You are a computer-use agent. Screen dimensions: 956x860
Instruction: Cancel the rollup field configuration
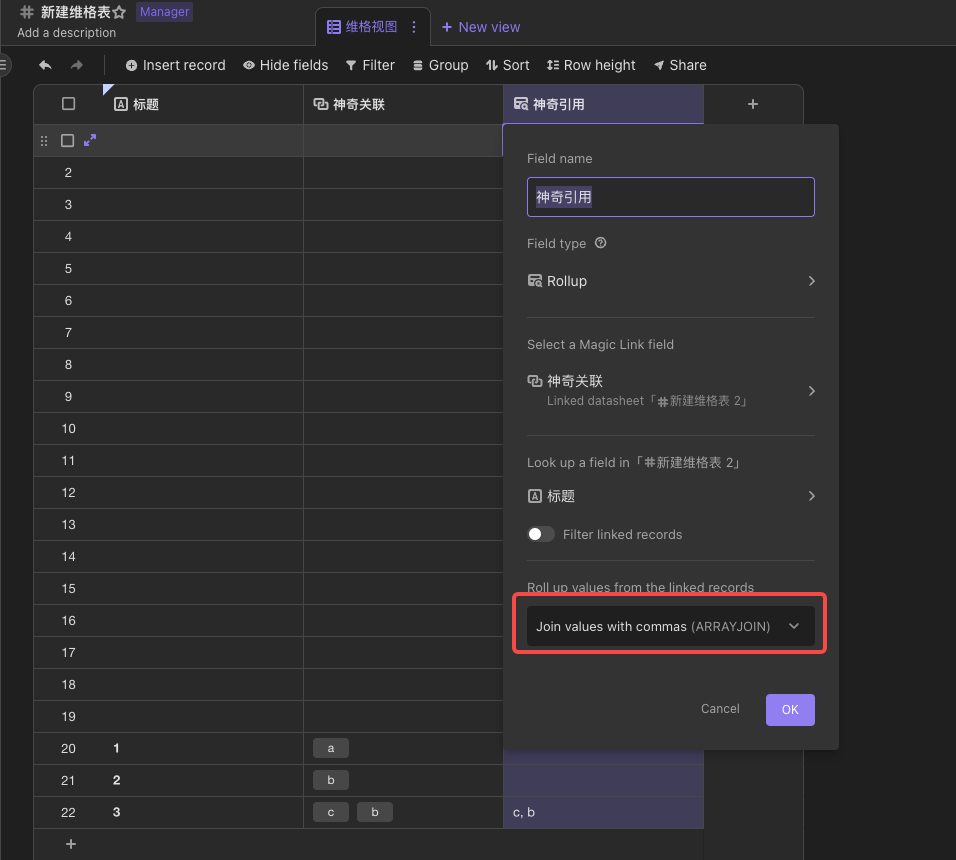pyautogui.click(x=719, y=708)
